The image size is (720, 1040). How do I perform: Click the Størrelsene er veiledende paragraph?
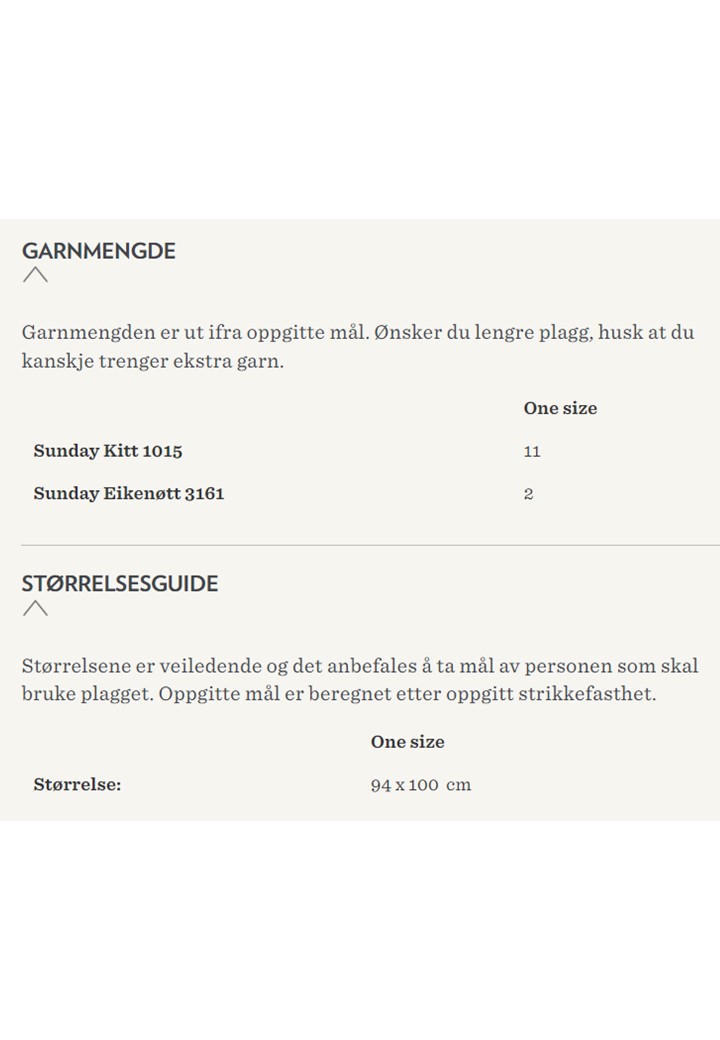(x=360, y=680)
